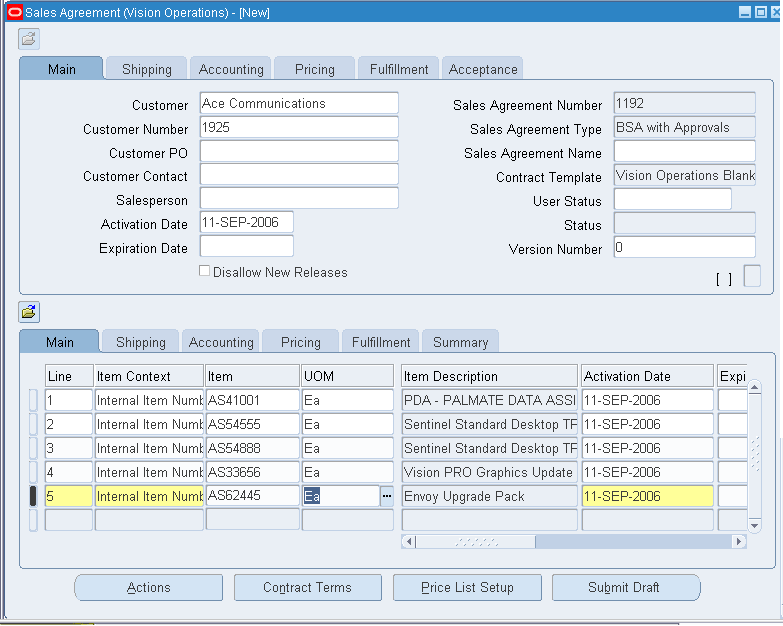This screenshot has width=783, height=626.
Task: Click the PDA - PALMATE DATA description cell
Action: pos(489,400)
